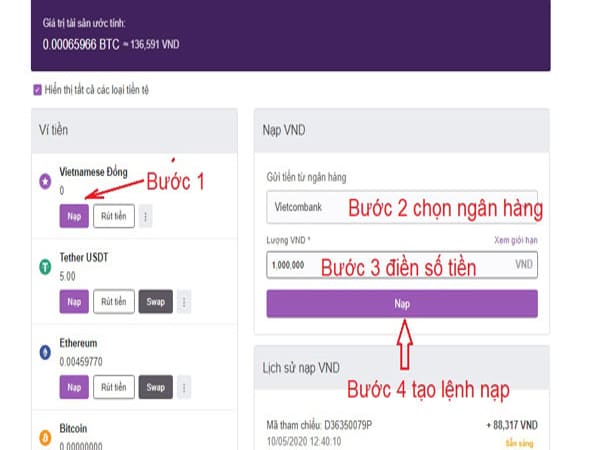Click Rút tiền button under Vietnamese Đồng
This screenshot has height=450, width=600.
[114, 216]
